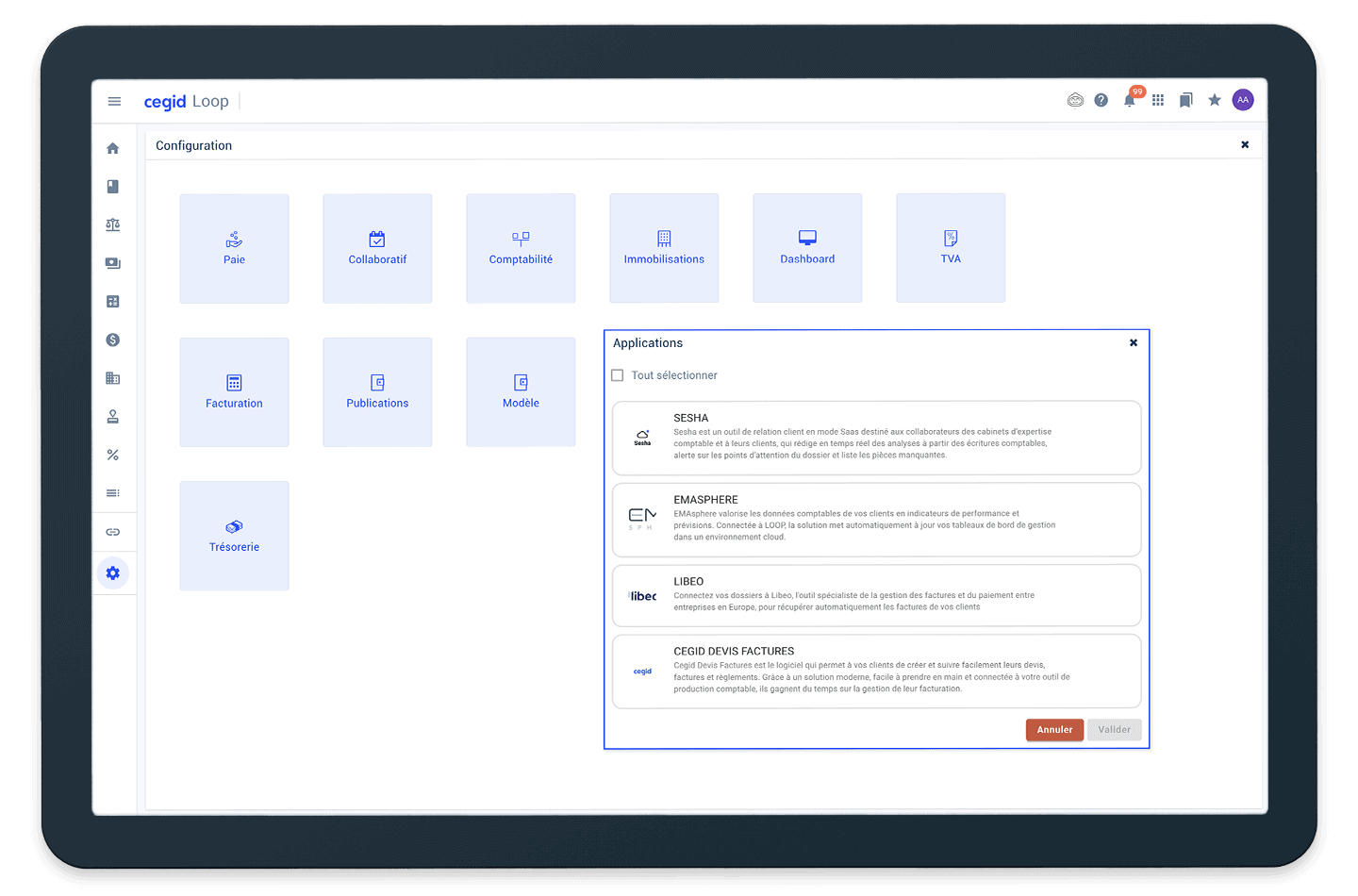Click the help question mark icon
The width and height of the screenshot is (1358, 896).
coord(1101,100)
